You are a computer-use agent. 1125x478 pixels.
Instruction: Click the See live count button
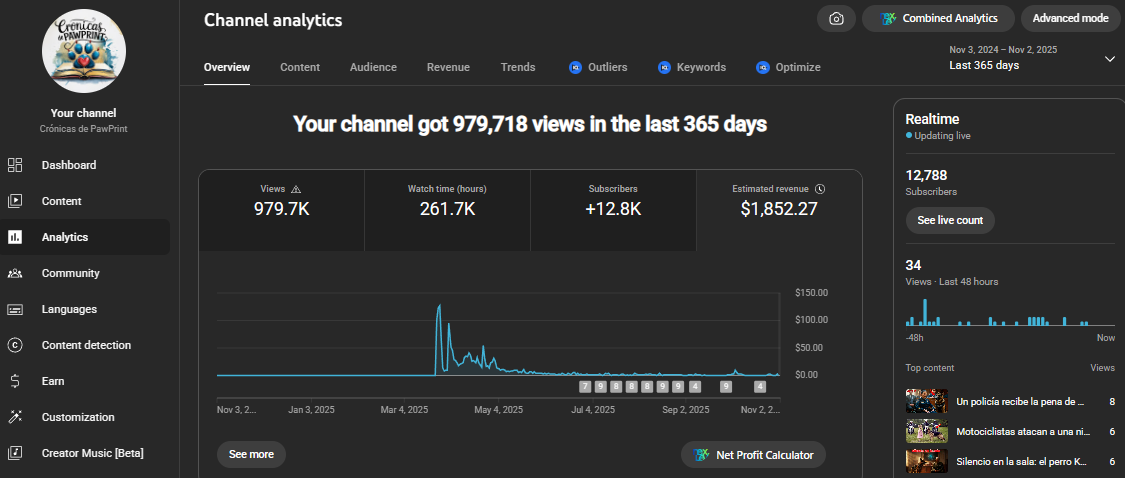(x=949, y=220)
